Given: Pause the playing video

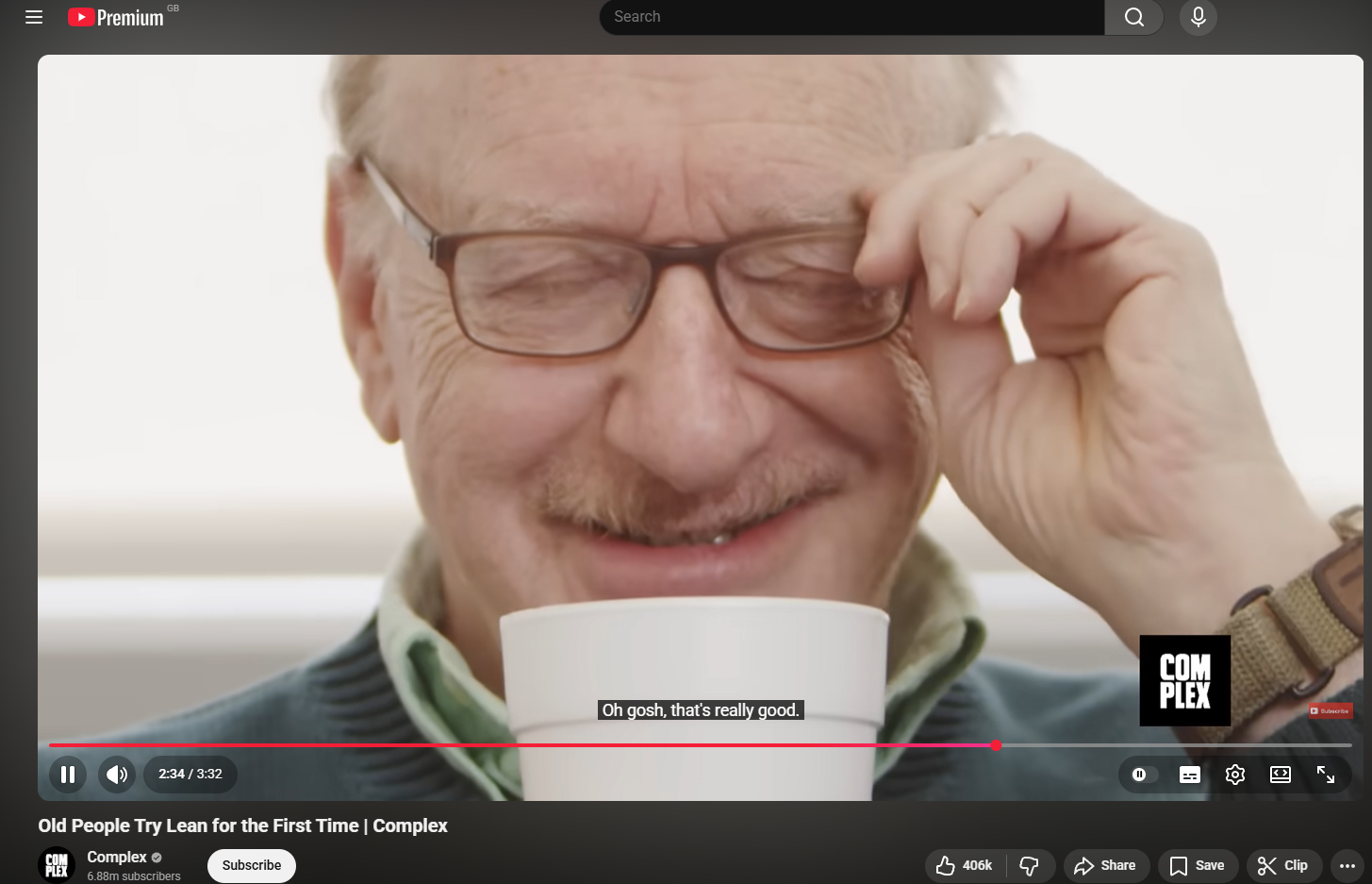Looking at the screenshot, I should pyautogui.click(x=68, y=775).
